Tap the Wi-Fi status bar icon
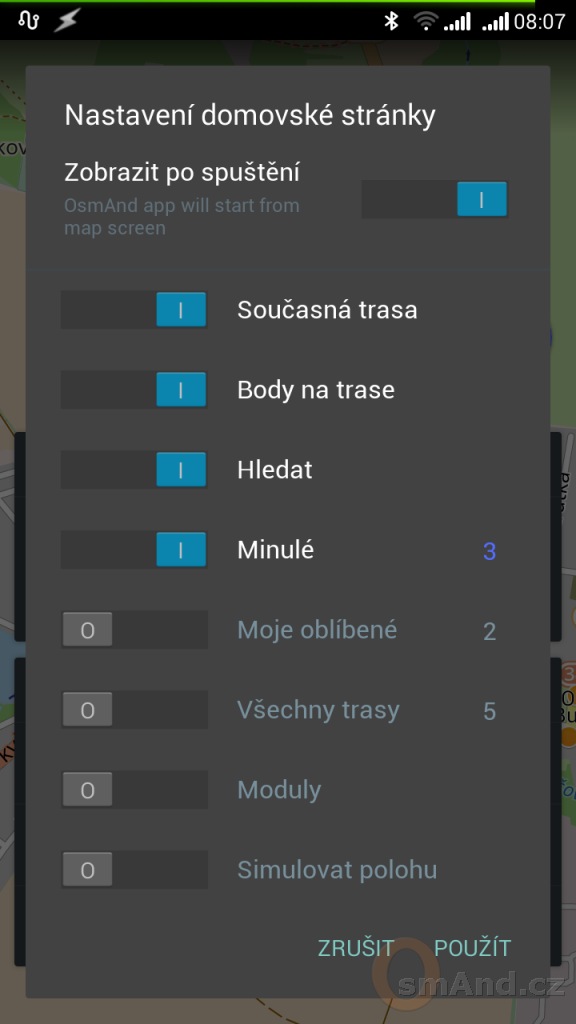Viewport: 576px width, 1024px height. 425,22
